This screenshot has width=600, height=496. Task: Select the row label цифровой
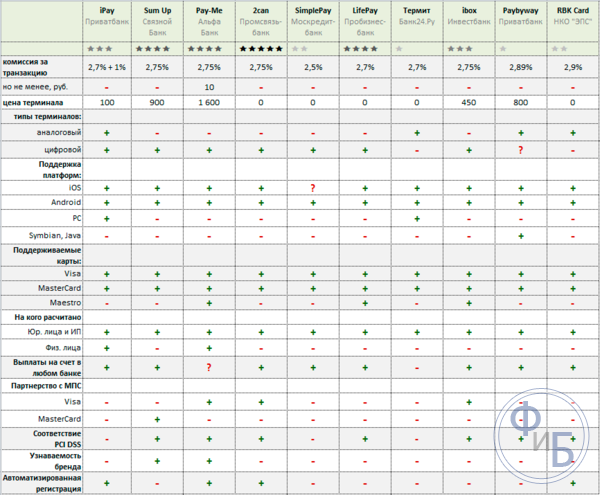(63, 150)
